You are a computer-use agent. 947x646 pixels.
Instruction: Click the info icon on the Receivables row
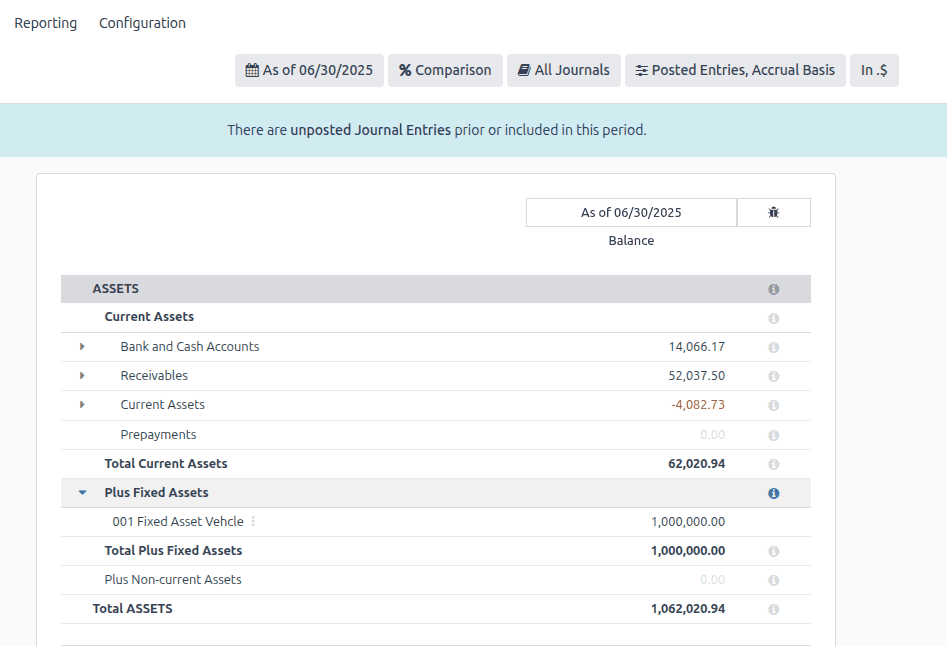point(773,376)
